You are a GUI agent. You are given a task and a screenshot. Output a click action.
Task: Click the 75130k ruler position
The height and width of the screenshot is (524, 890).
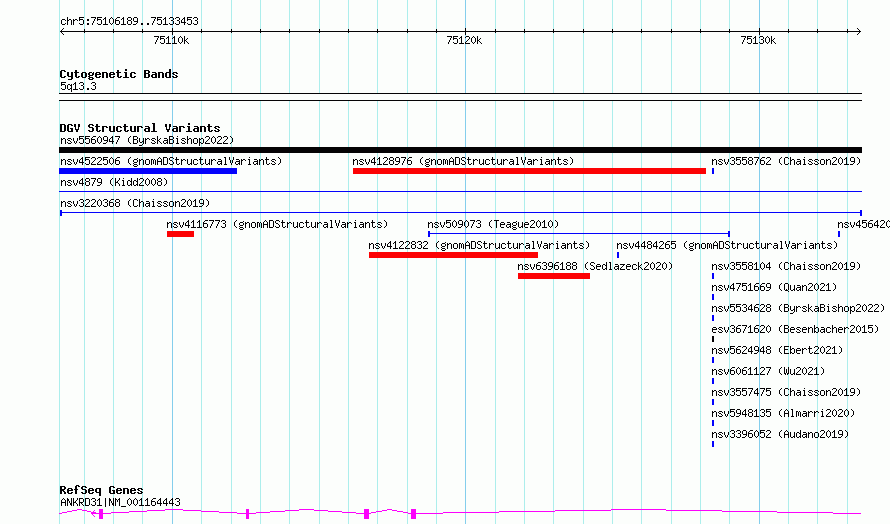[758, 40]
